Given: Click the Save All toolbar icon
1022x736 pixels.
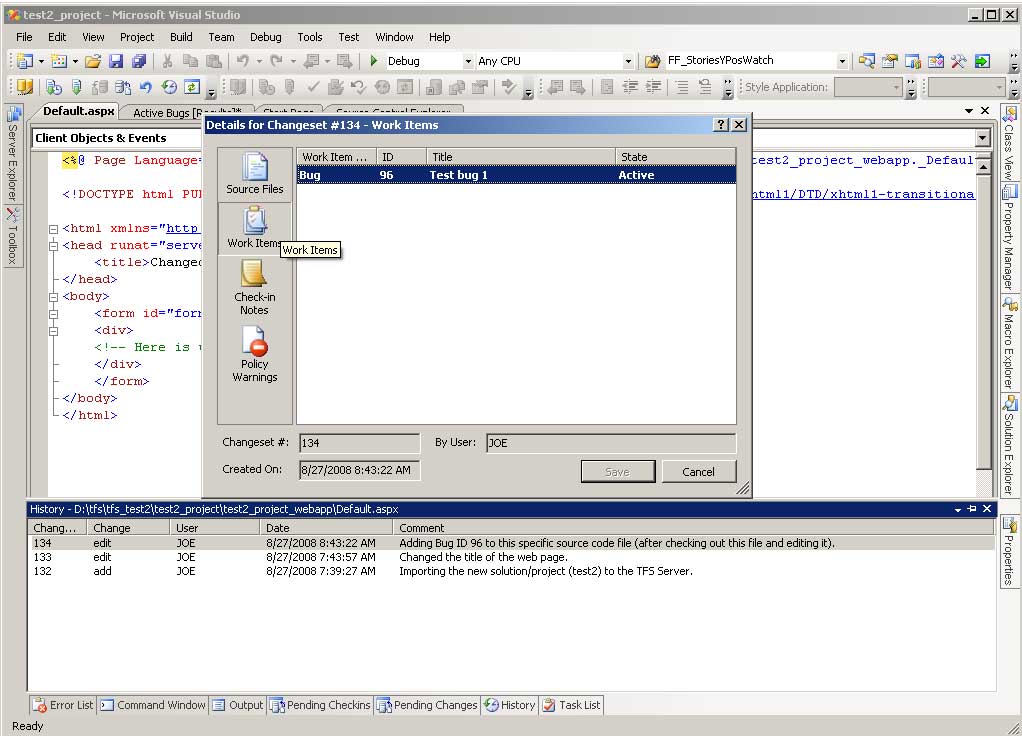Looking at the screenshot, I should pos(139,61).
